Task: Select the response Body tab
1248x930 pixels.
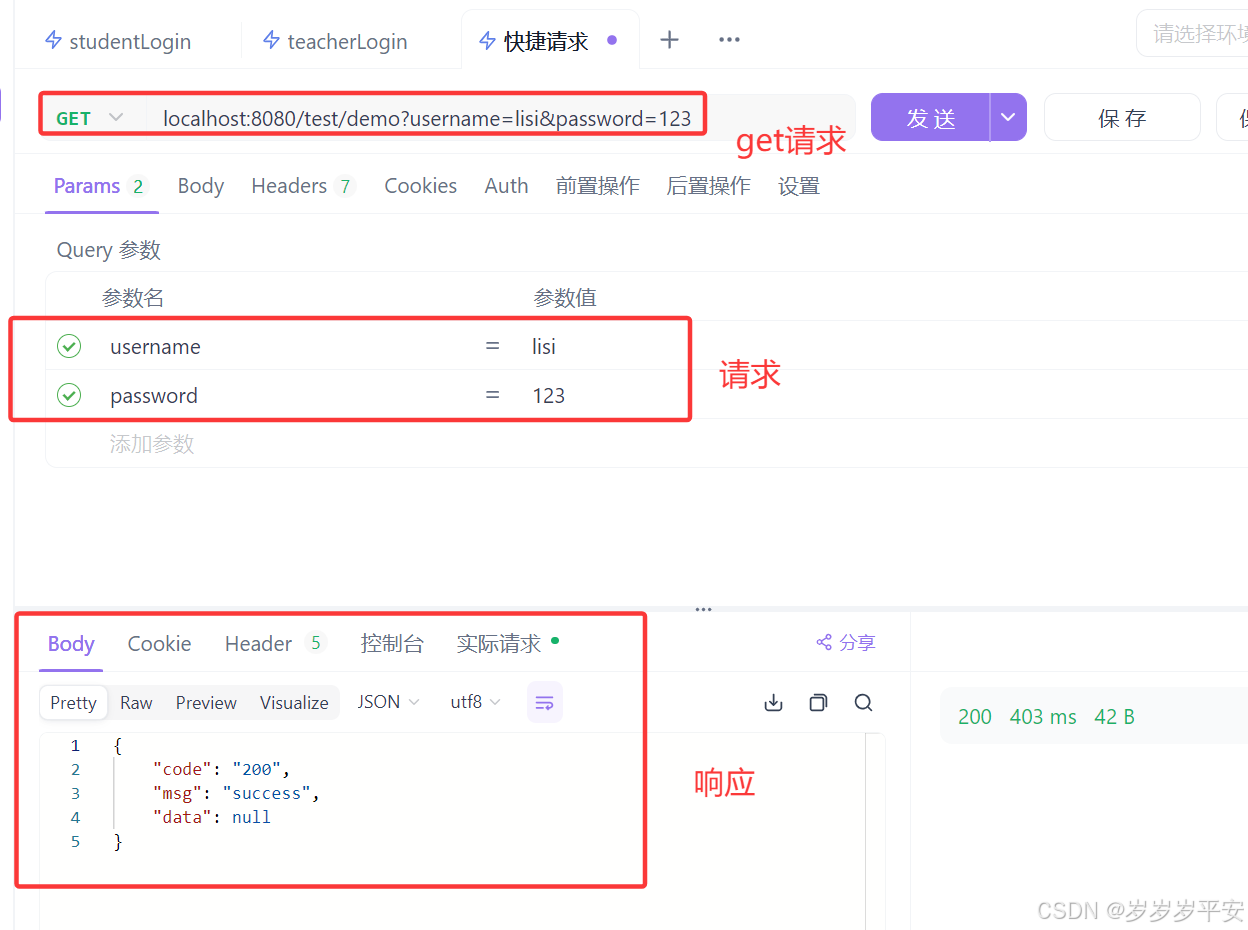Action: (71, 644)
